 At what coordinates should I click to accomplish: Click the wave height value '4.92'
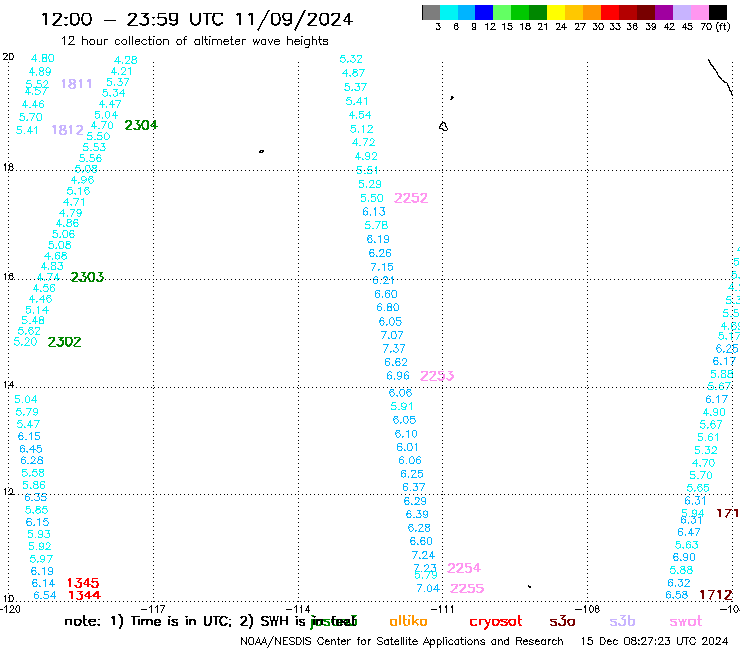(366, 156)
